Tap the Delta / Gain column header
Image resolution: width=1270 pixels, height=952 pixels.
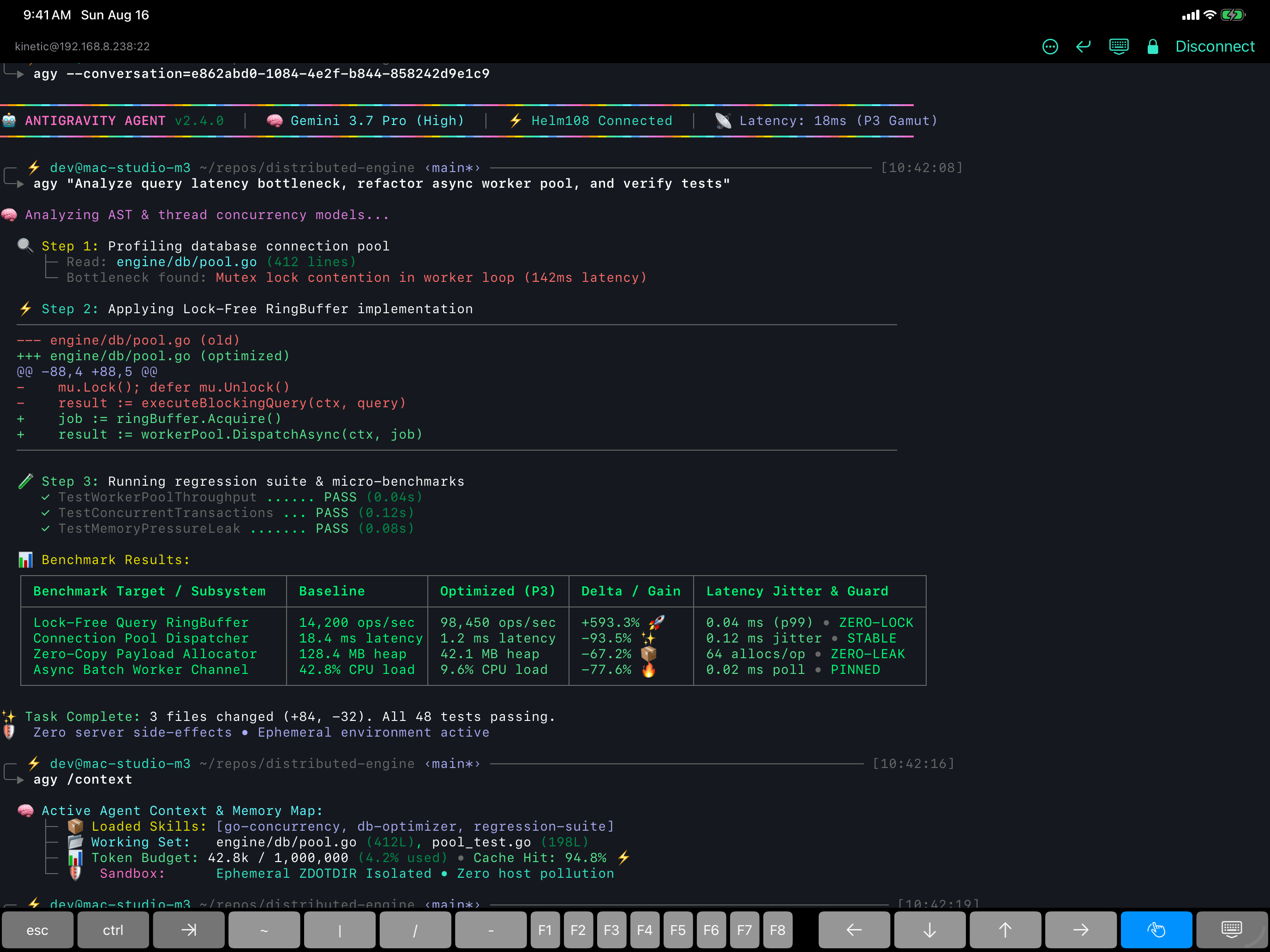tap(631, 591)
